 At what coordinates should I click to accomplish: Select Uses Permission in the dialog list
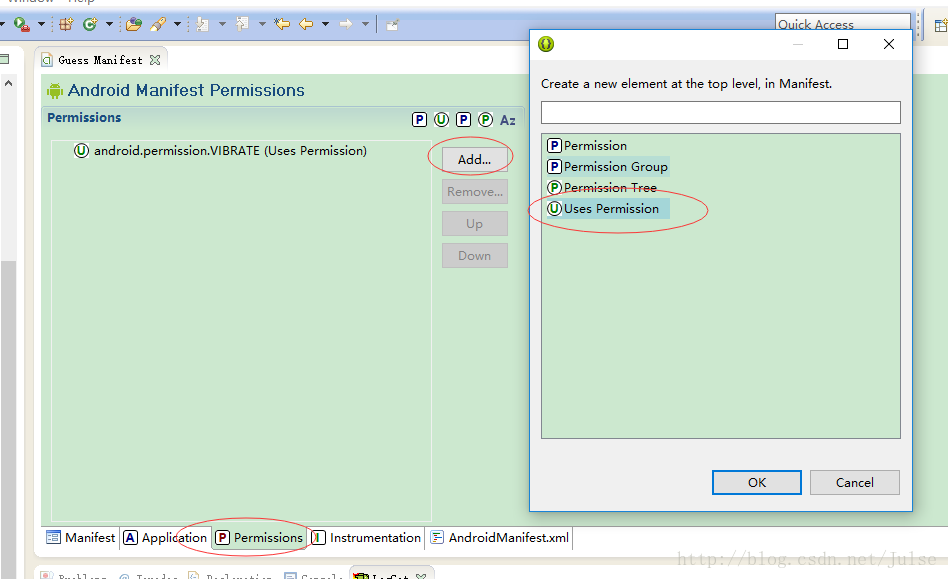[x=608, y=209]
